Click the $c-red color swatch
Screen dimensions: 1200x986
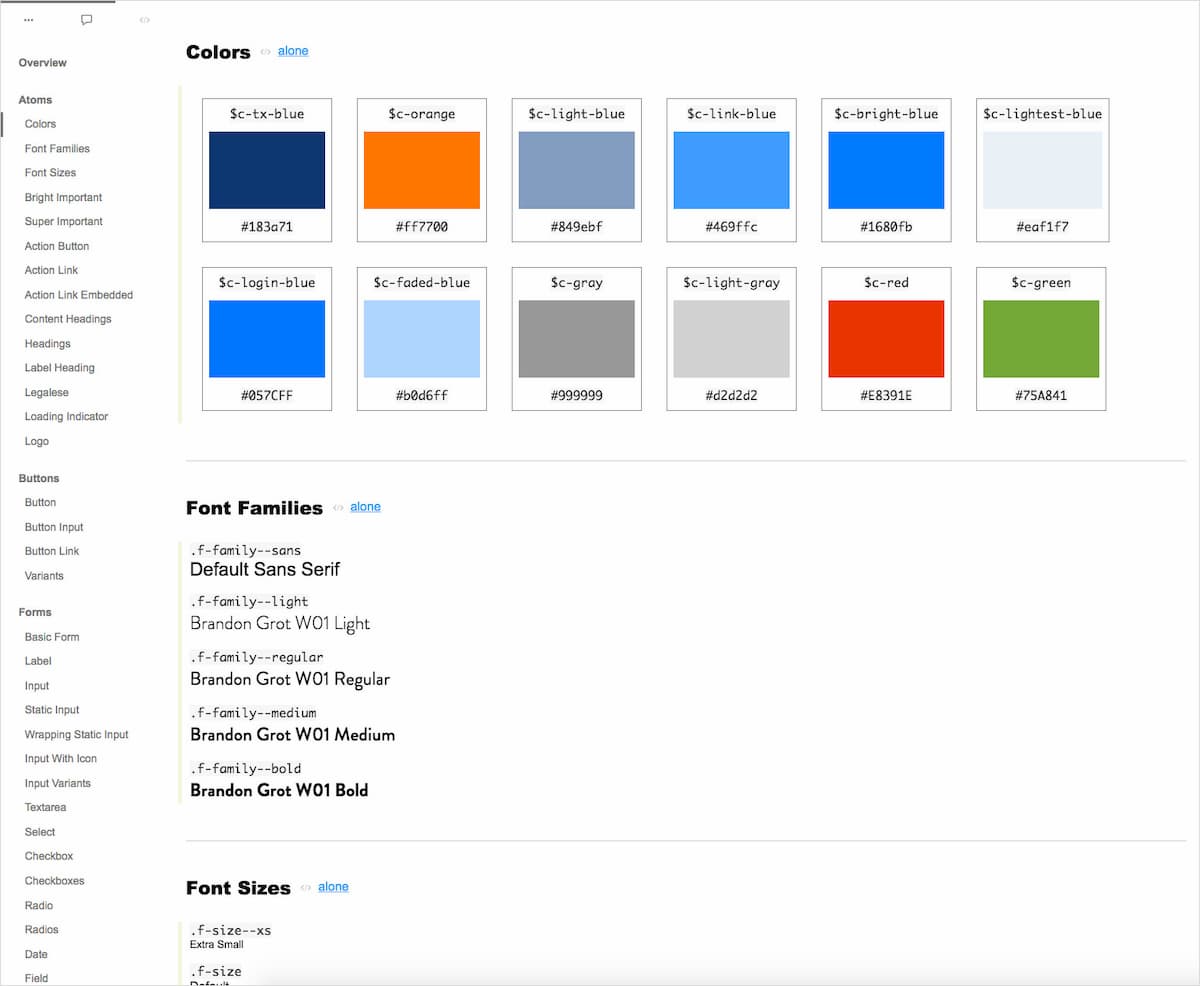pyautogui.click(x=886, y=339)
